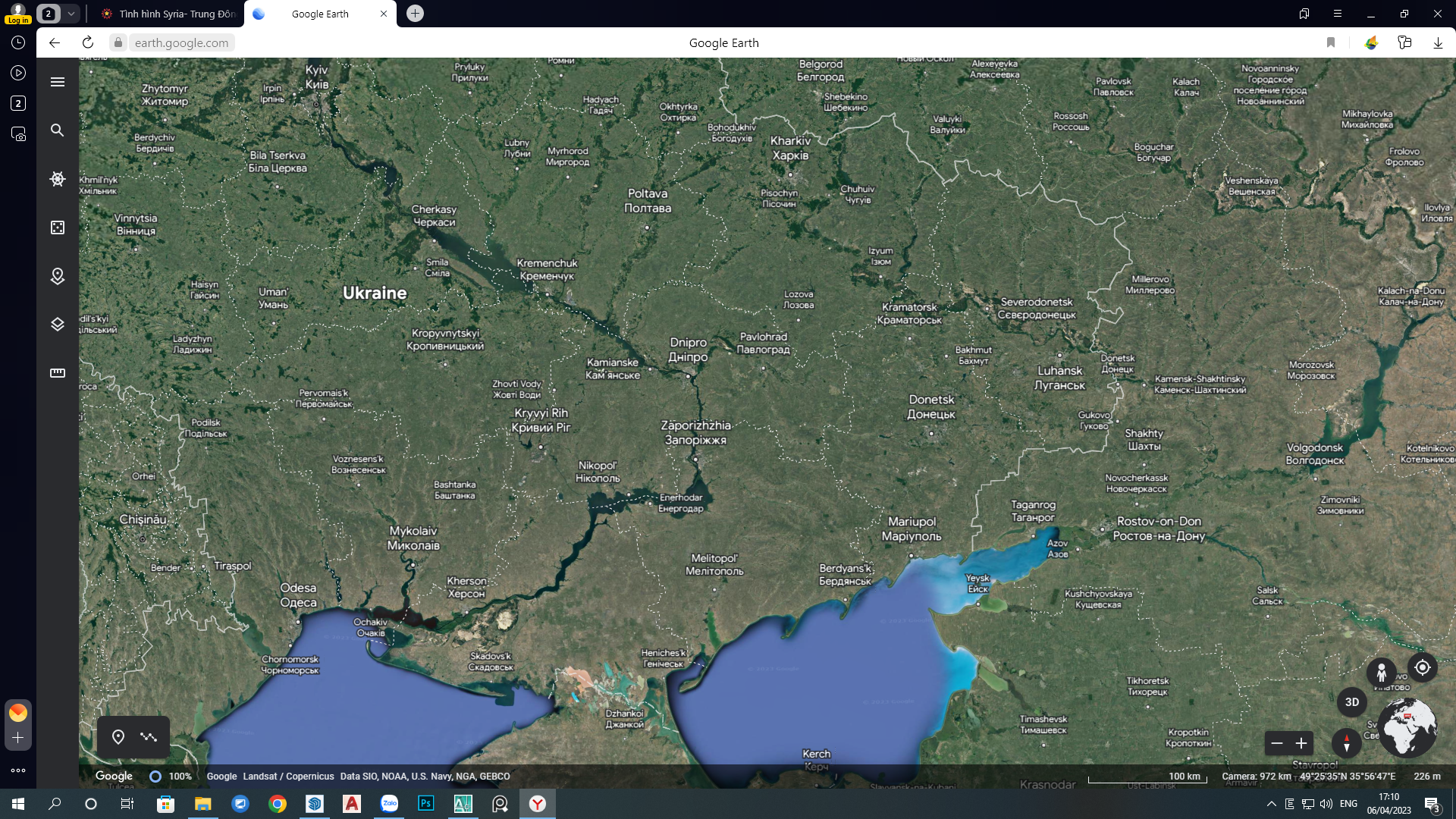Open the Google Earth hamburger menu

coord(58,82)
